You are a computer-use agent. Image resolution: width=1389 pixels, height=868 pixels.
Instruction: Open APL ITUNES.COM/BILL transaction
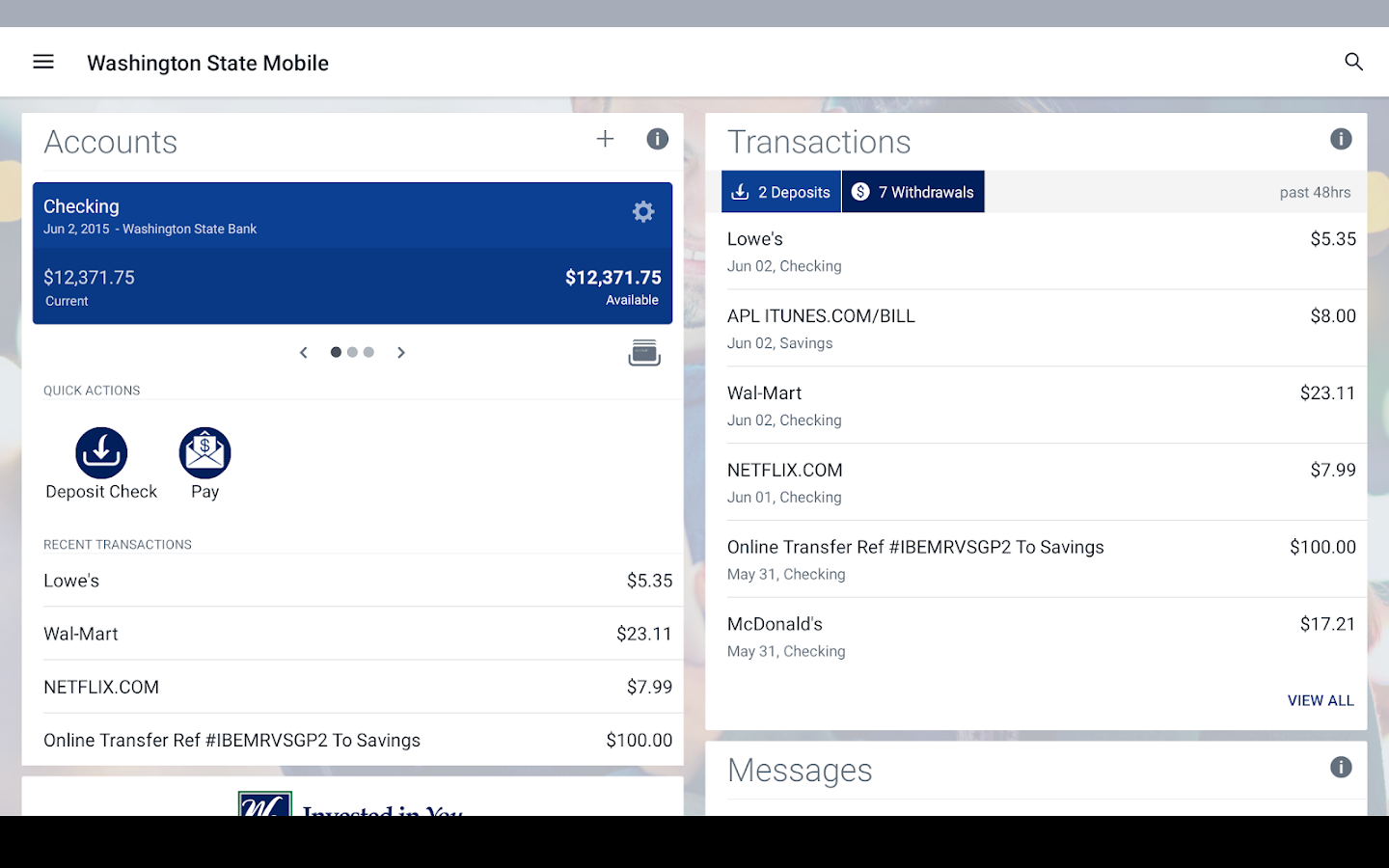coord(1042,329)
